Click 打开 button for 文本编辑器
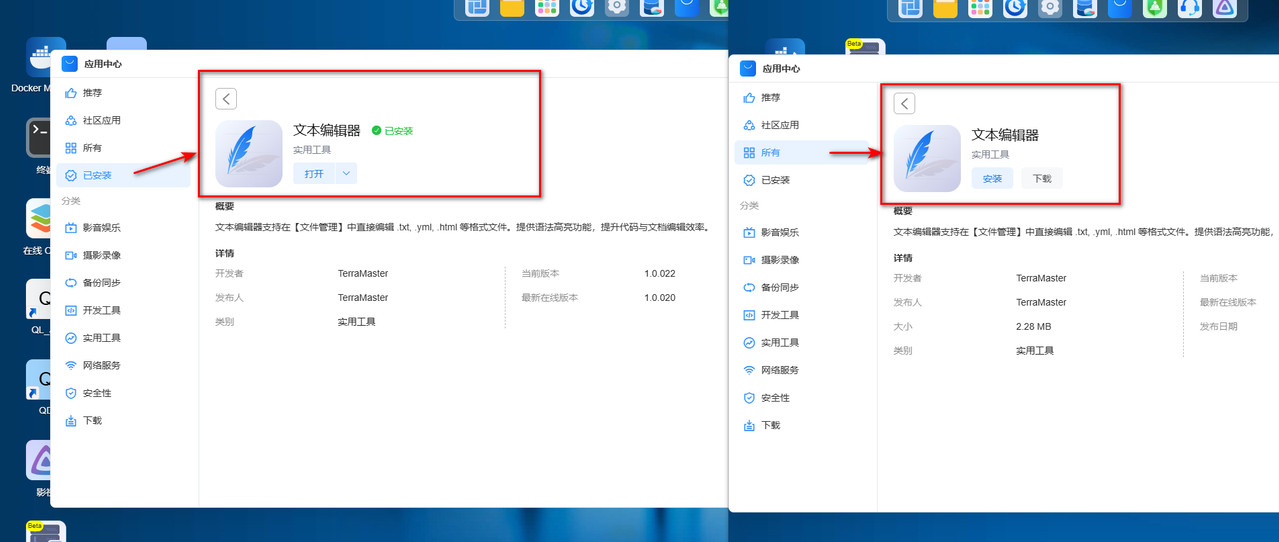The width and height of the screenshot is (1279, 542). click(314, 173)
